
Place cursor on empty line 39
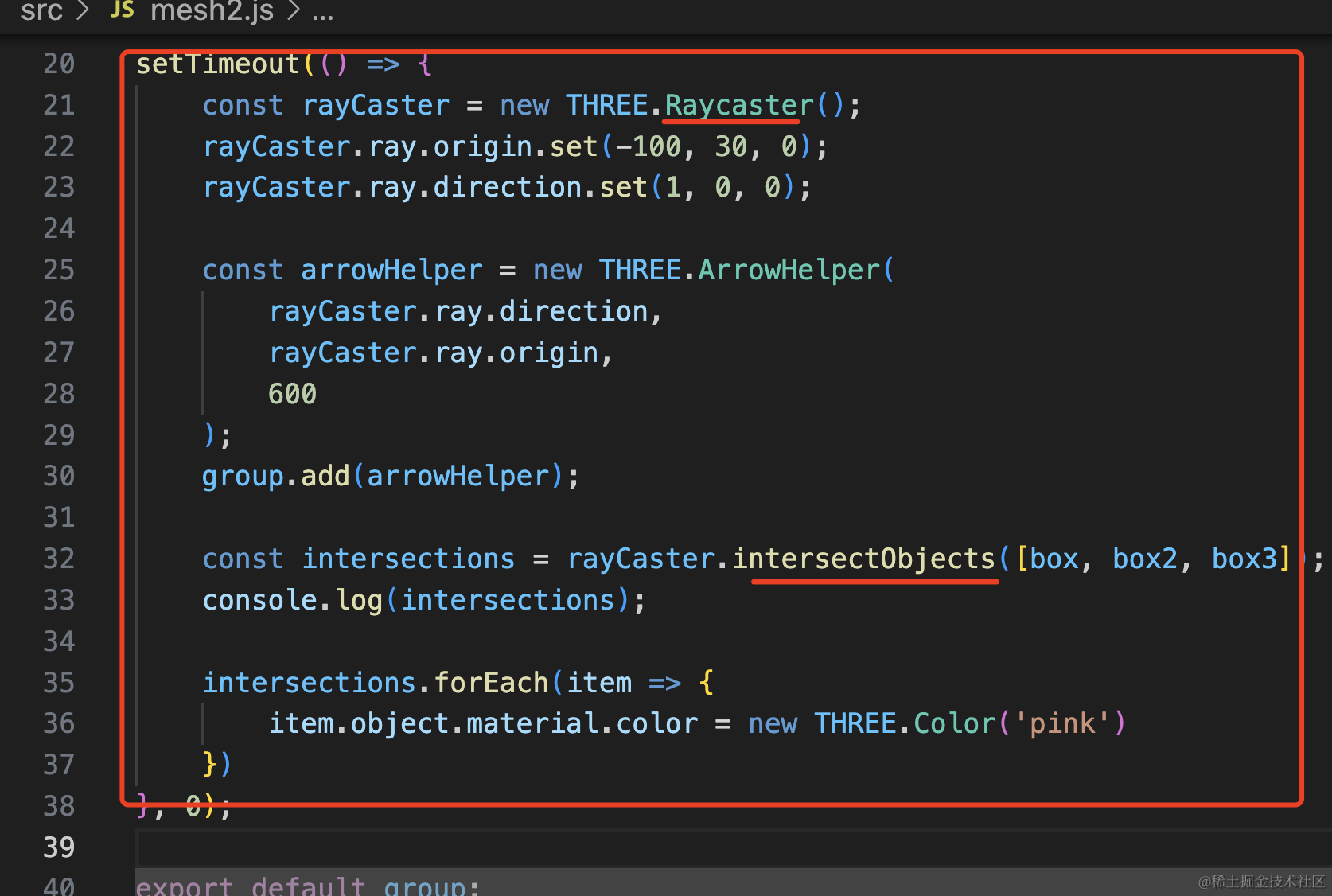732,847
